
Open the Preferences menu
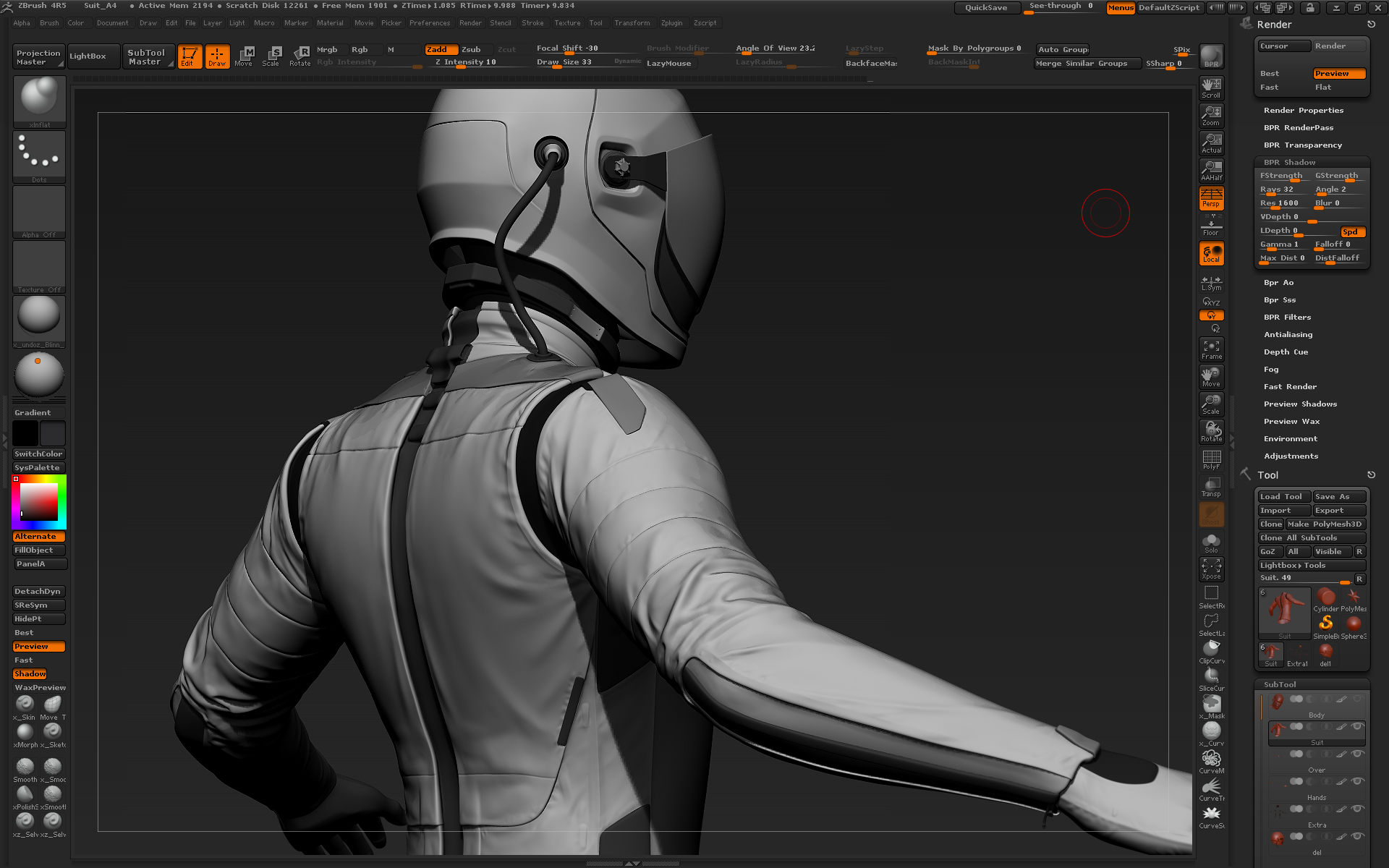point(430,23)
